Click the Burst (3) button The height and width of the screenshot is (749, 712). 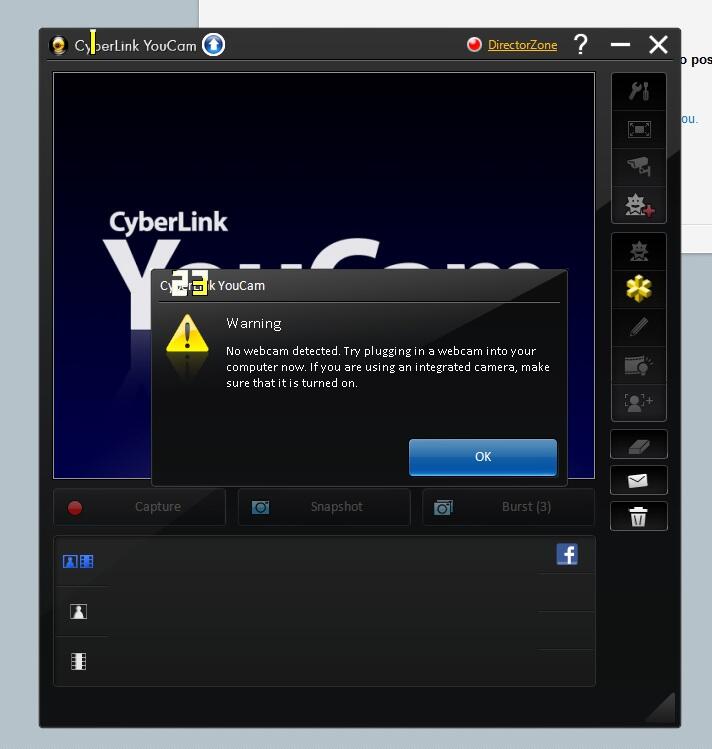[509, 507]
